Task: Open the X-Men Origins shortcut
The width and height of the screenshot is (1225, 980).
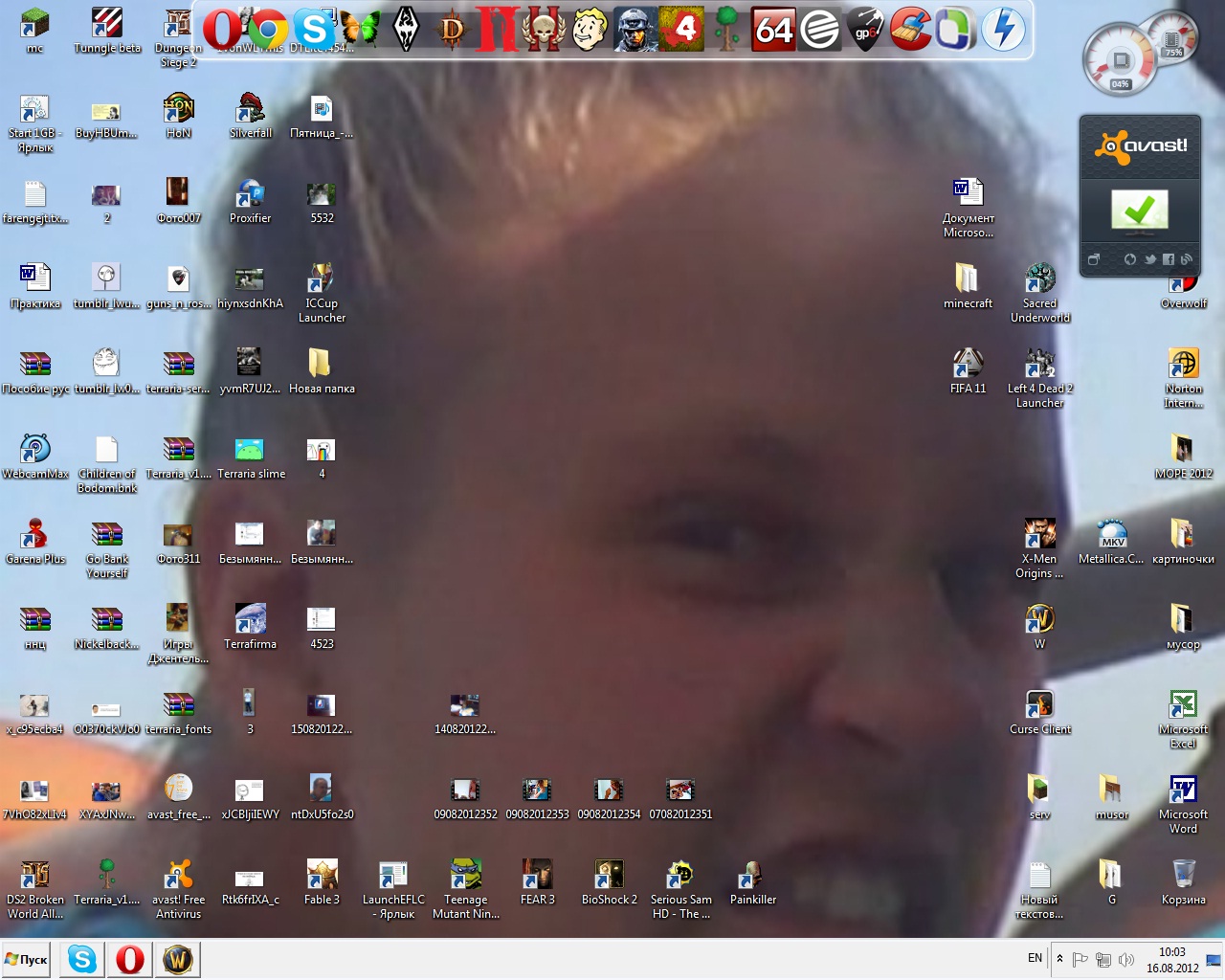Action: pyautogui.click(x=1039, y=548)
